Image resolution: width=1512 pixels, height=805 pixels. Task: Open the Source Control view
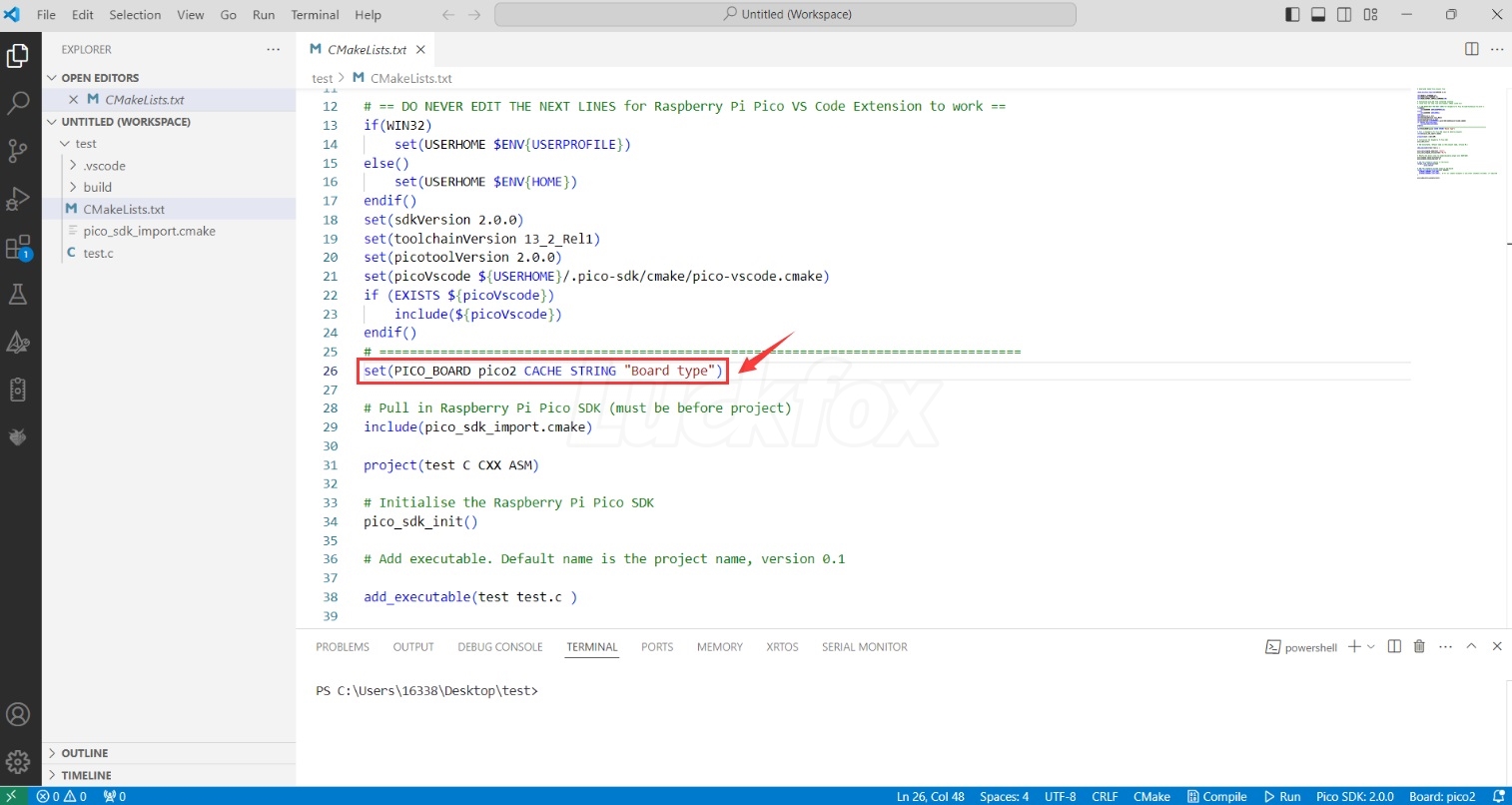coord(19,151)
